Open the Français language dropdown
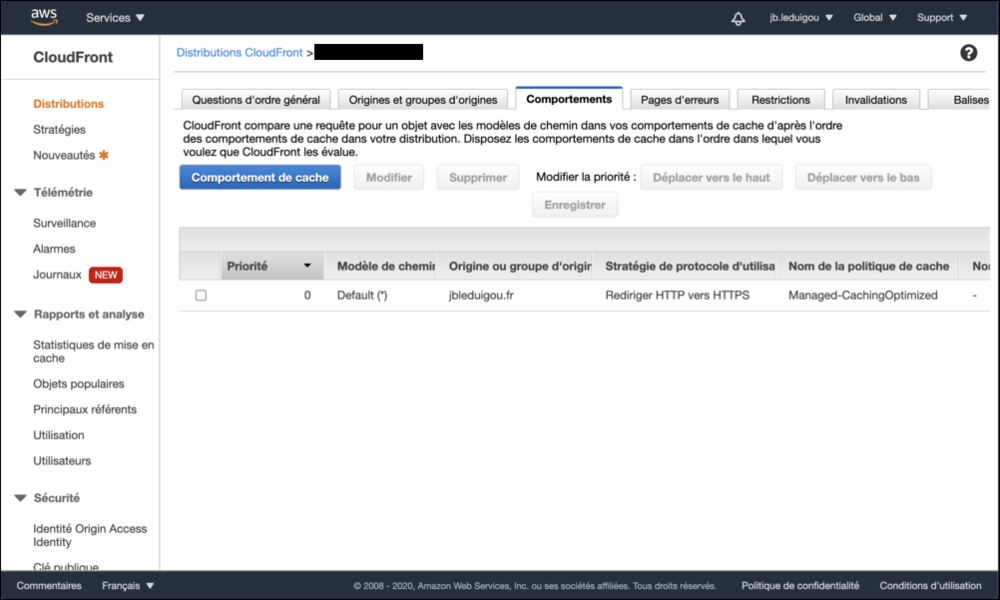Image resolution: width=1000 pixels, height=600 pixels. point(128,585)
